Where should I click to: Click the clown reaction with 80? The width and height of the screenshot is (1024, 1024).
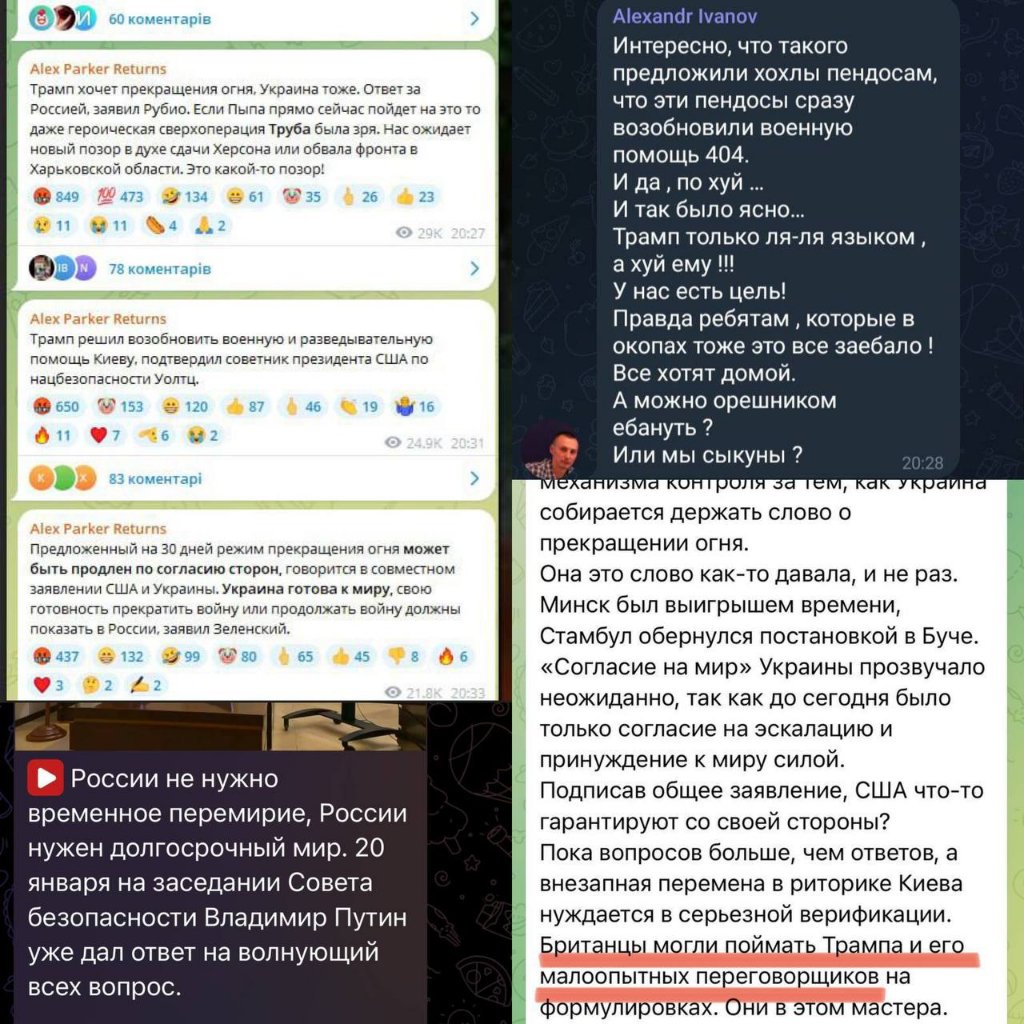pos(238,656)
